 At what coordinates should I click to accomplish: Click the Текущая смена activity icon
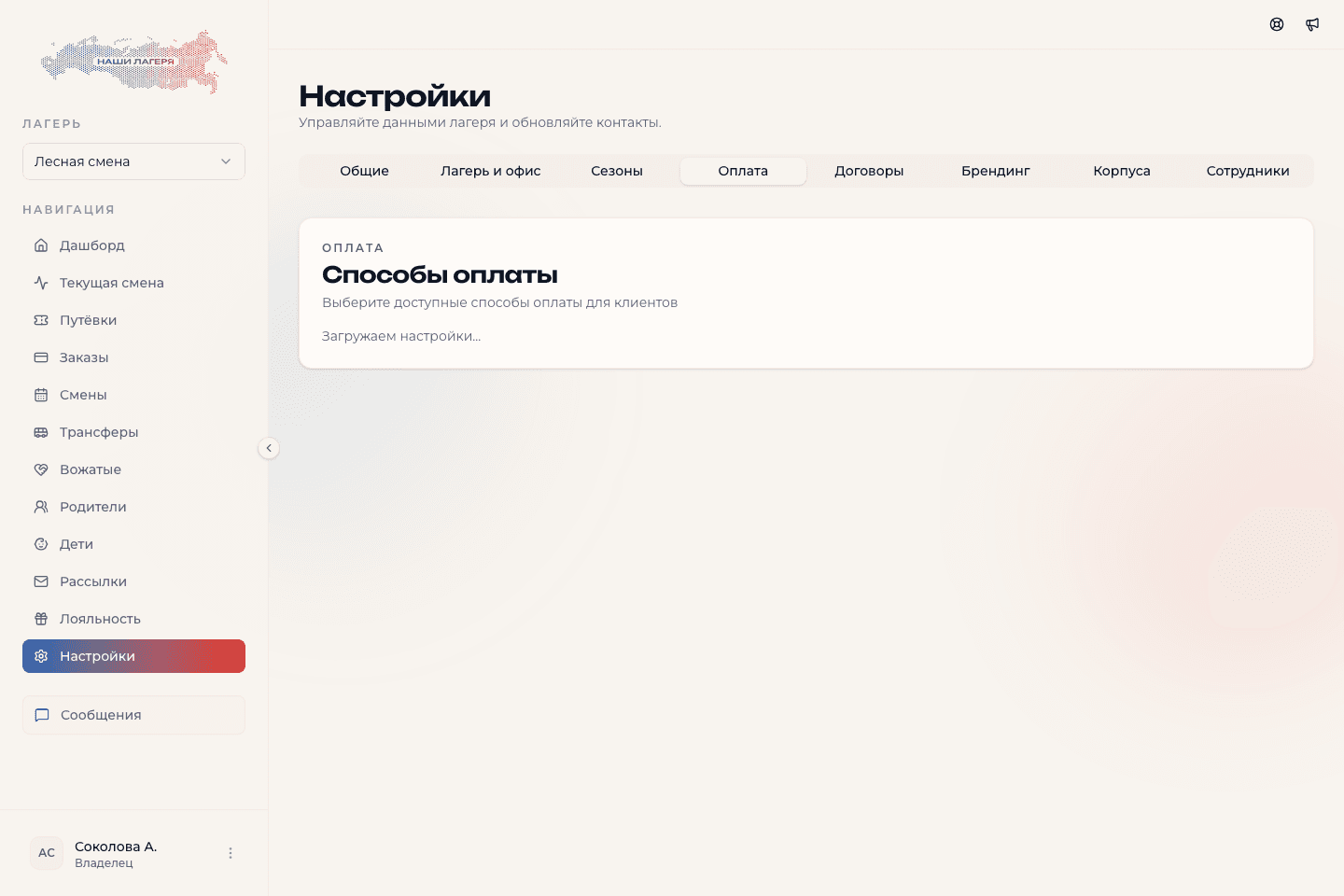click(41, 283)
